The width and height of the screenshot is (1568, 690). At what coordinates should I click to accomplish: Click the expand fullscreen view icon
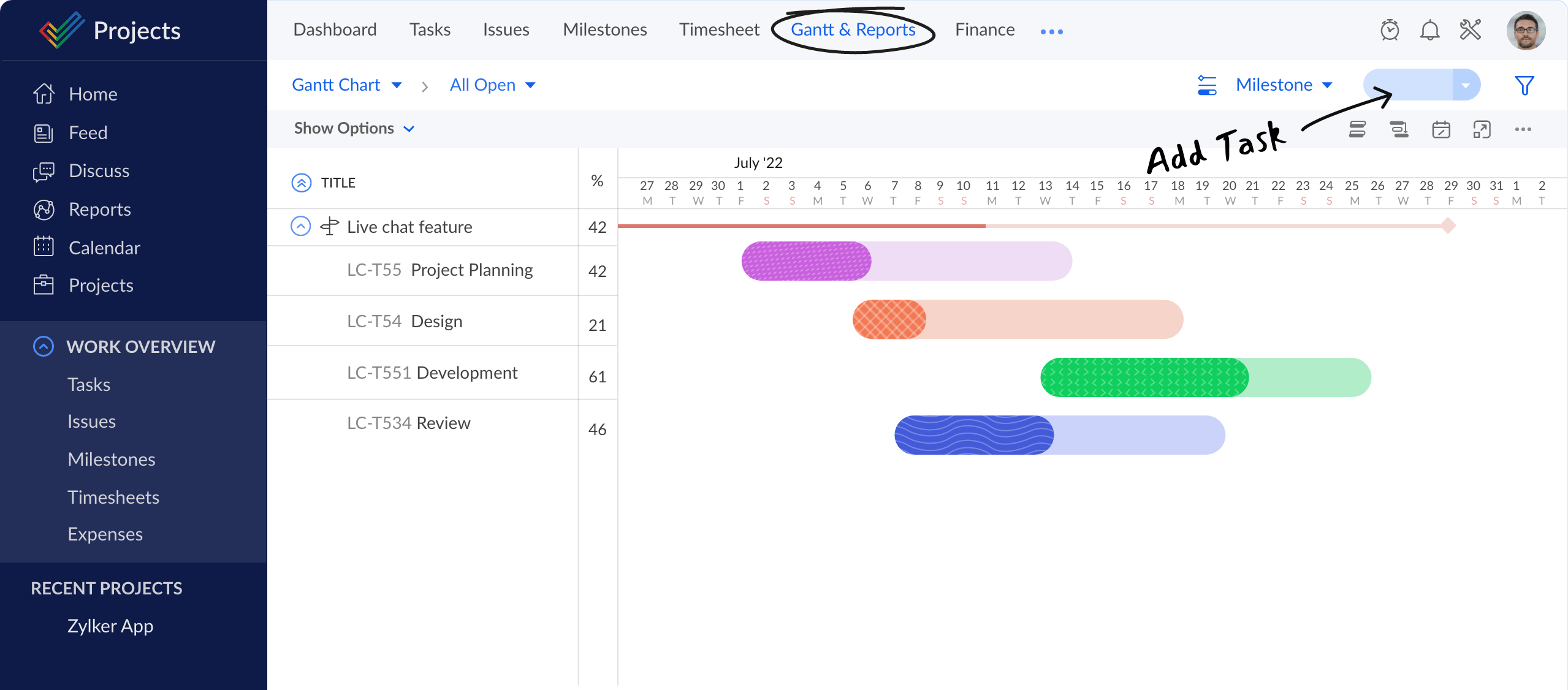tap(1482, 129)
